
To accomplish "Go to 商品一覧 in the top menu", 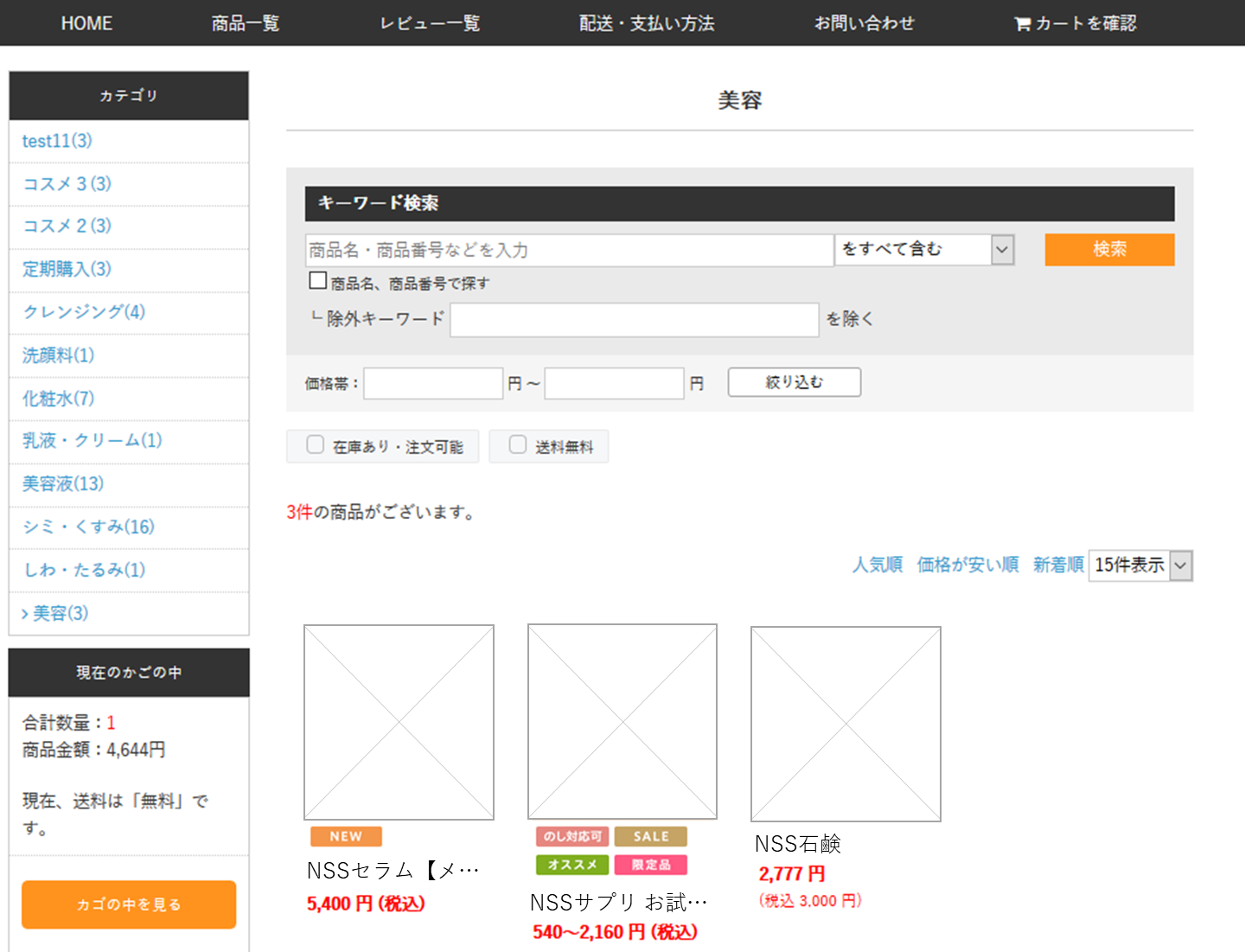I will pos(246,23).
